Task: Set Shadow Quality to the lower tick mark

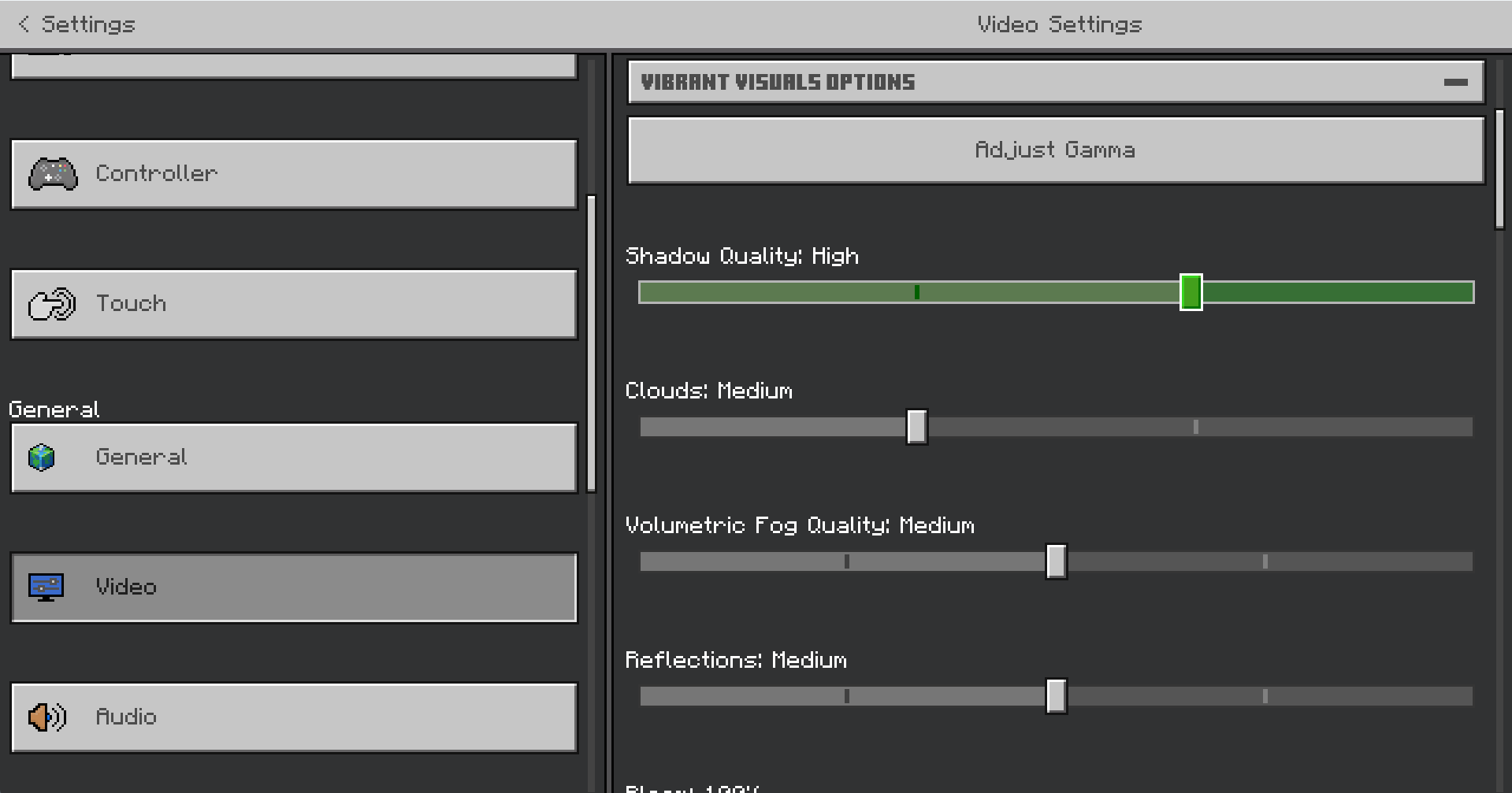Action: tap(916, 292)
